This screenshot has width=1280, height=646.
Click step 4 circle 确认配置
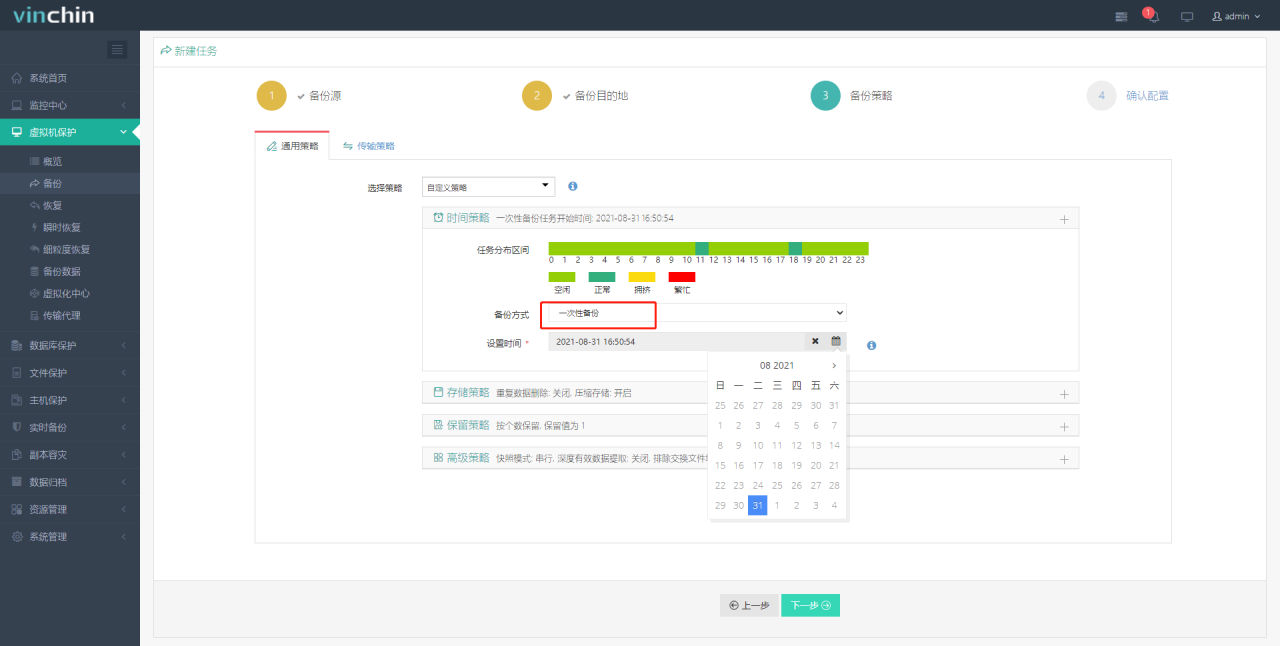coord(1101,95)
